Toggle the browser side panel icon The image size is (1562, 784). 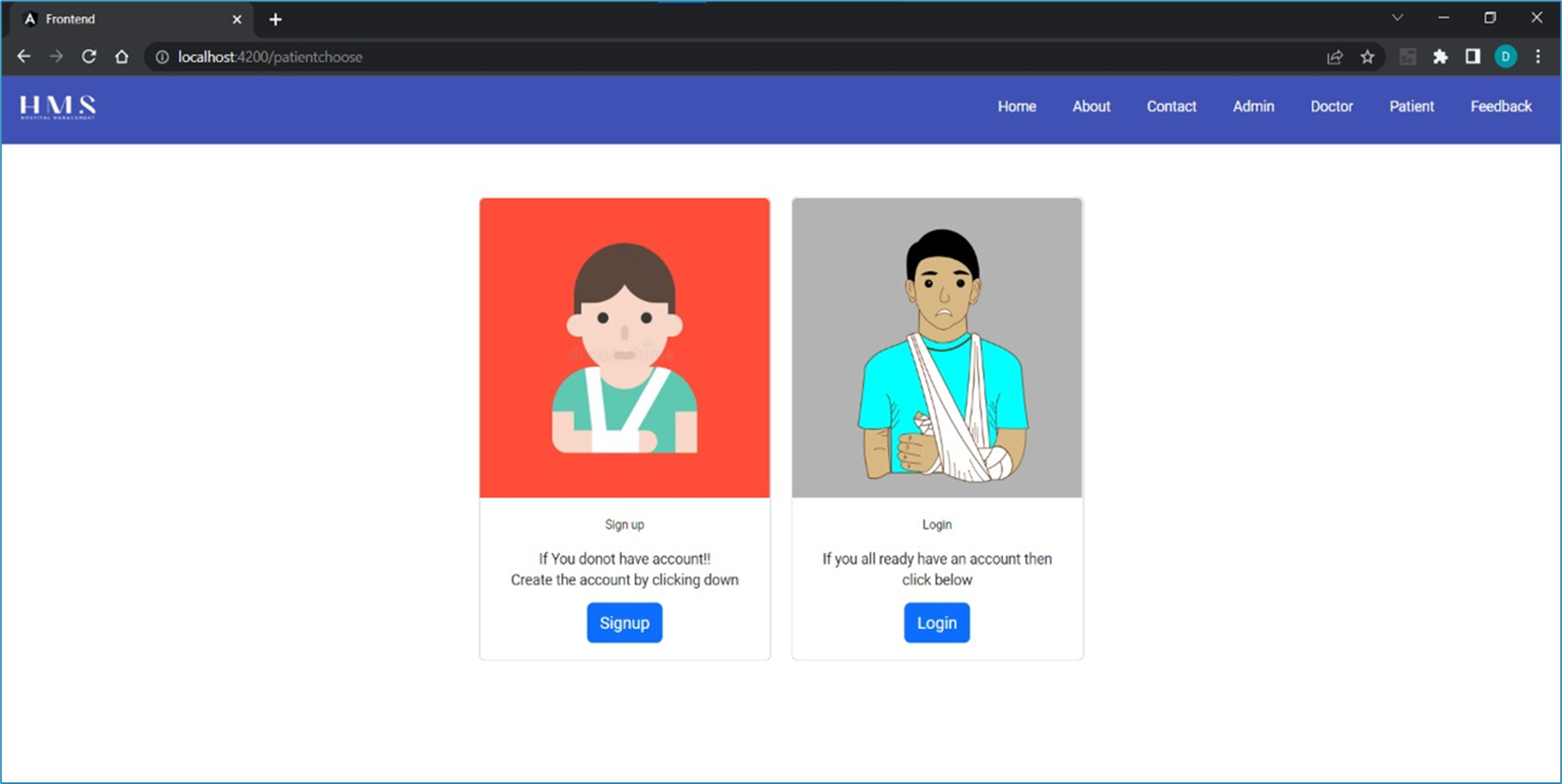coord(1473,57)
